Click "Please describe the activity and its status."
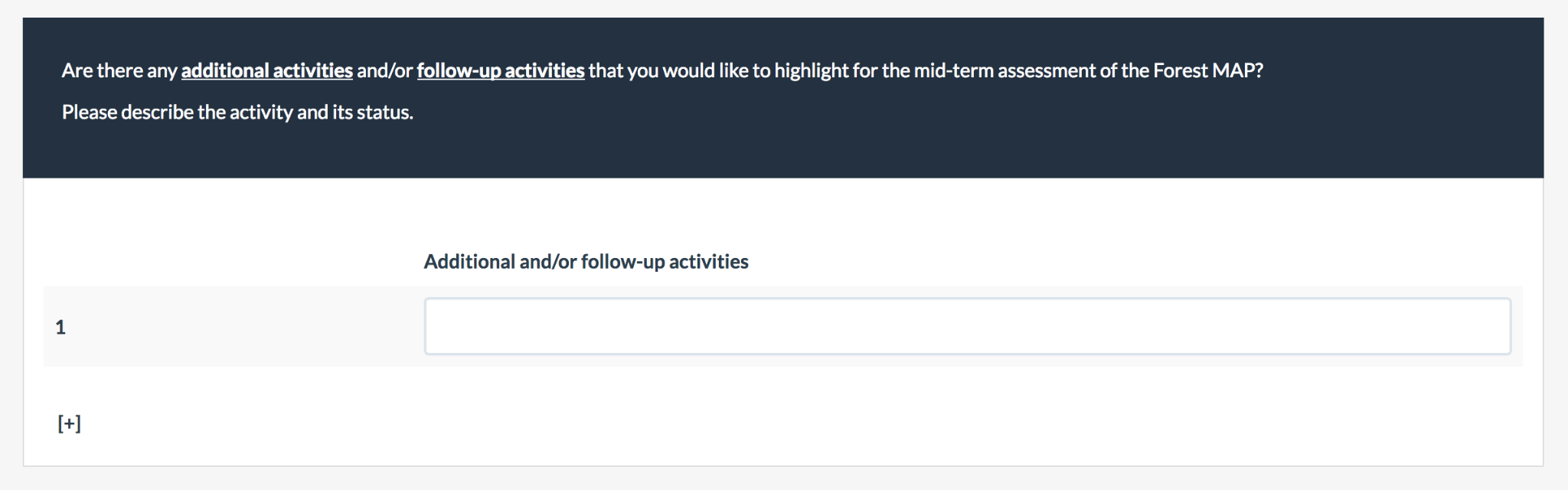Screen dimensions: 1568x490 [x=237, y=113]
